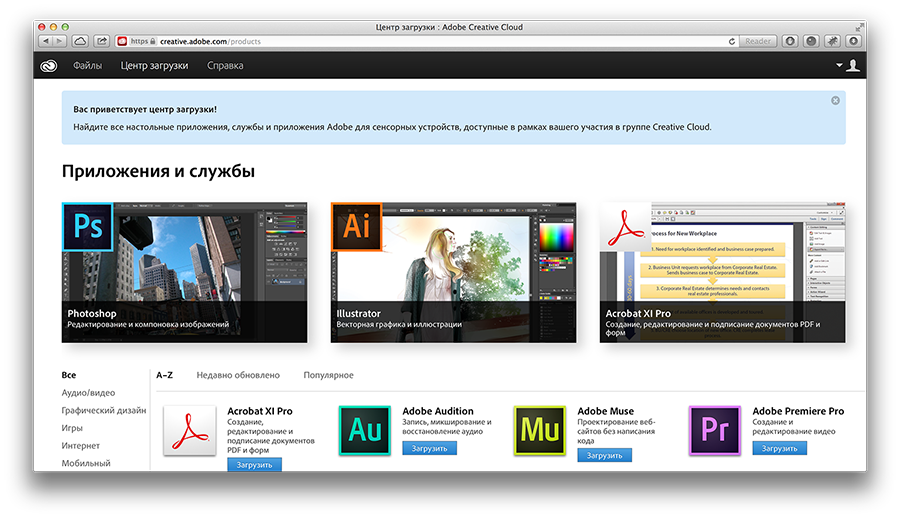The image size is (900, 518).
Task: Open the Adobe Premiere Pro title
Action: point(798,411)
